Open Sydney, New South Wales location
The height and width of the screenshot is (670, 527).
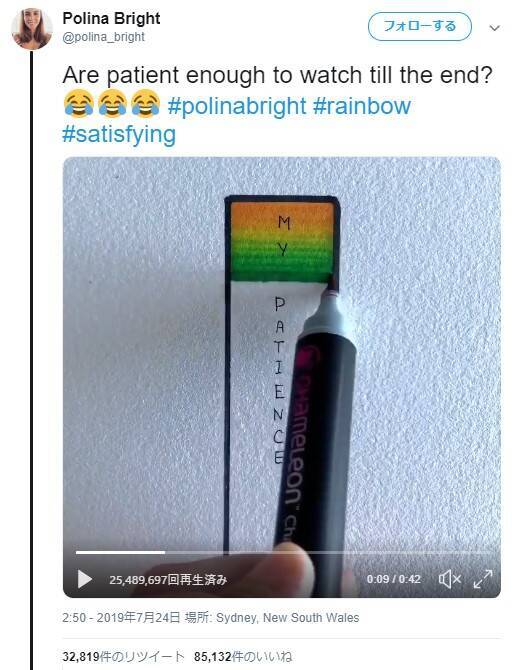pos(287,617)
